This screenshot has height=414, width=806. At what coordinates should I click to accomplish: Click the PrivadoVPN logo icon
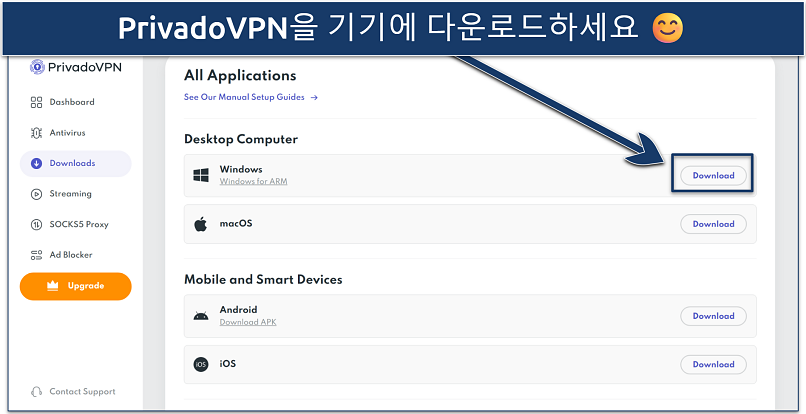[x=37, y=67]
